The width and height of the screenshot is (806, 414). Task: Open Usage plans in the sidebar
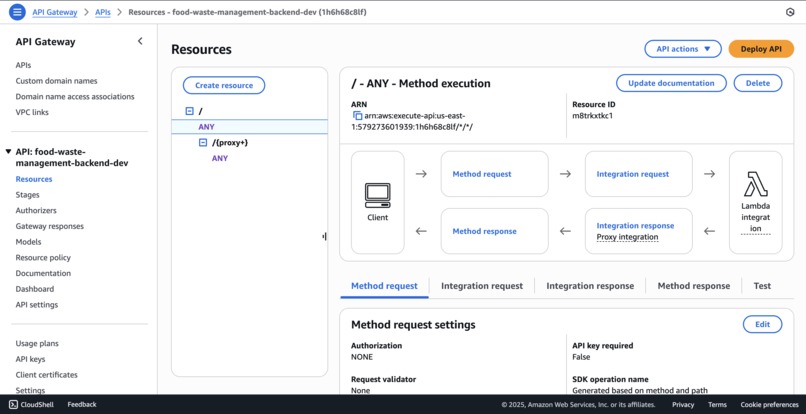pos(37,344)
